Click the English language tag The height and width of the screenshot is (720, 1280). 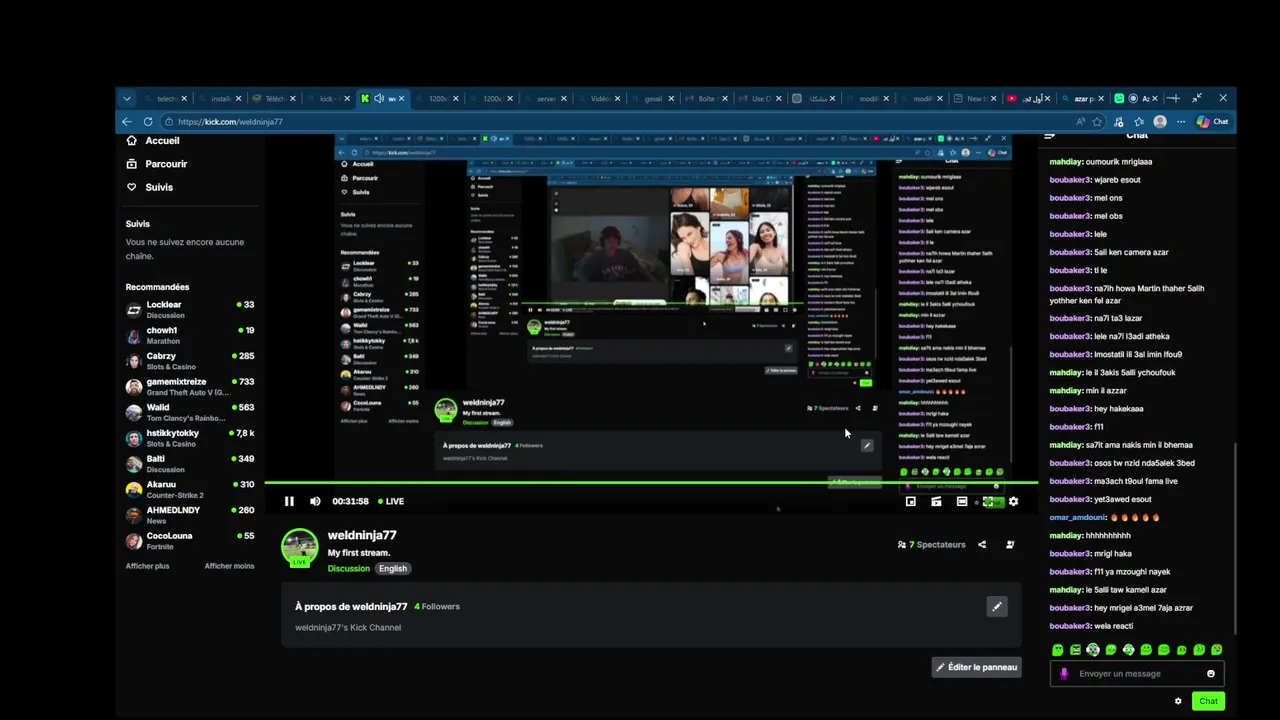coord(393,568)
